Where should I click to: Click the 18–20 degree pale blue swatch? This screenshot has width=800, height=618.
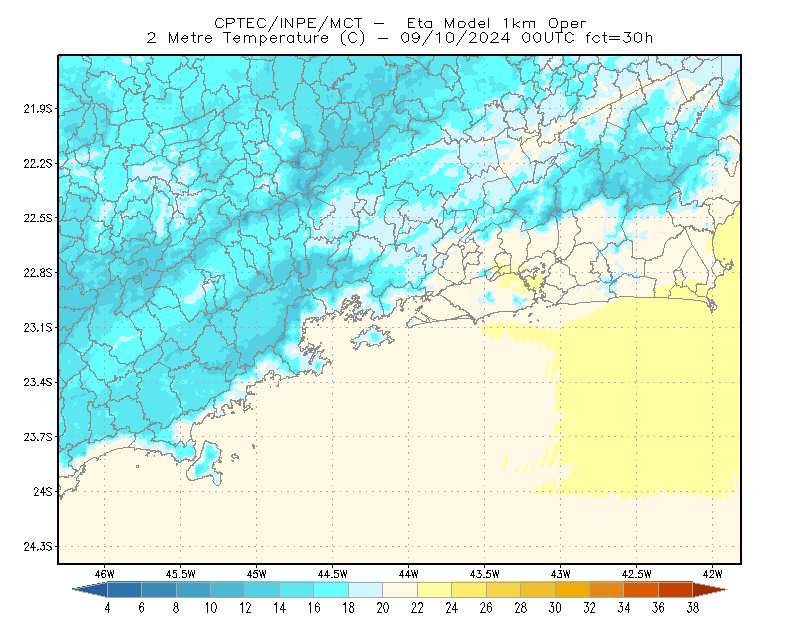pos(365,590)
